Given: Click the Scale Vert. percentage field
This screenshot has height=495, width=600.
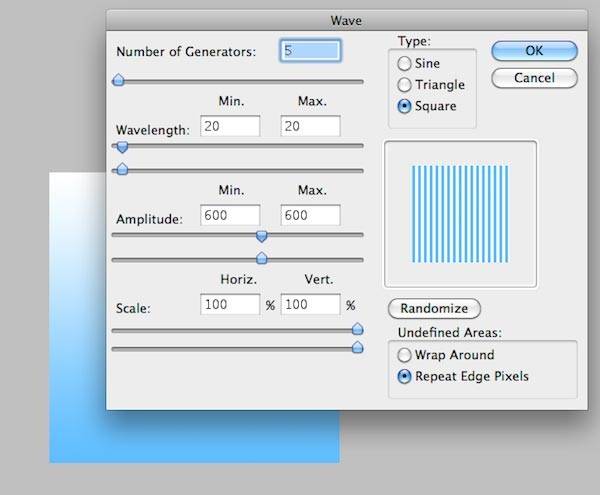Looking at the screenshot, I should [x=311, y=304].
